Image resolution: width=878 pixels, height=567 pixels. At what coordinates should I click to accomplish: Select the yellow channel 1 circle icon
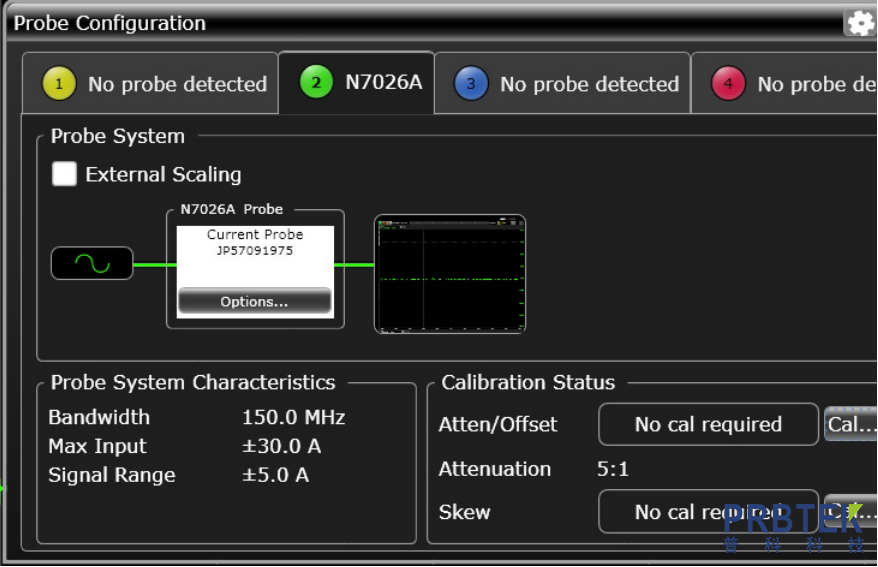59,84
